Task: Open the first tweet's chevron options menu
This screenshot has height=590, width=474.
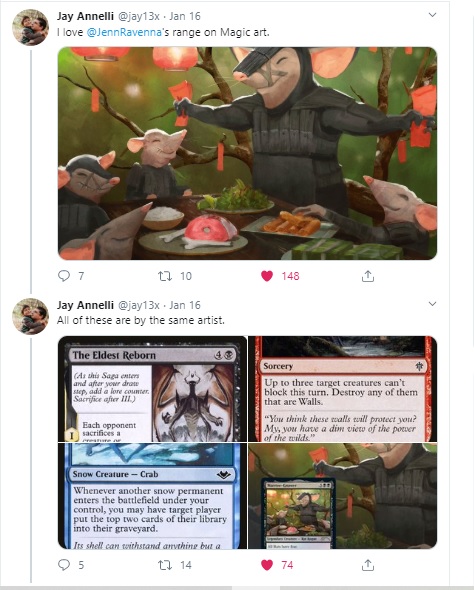Action: tap(433, 15)
